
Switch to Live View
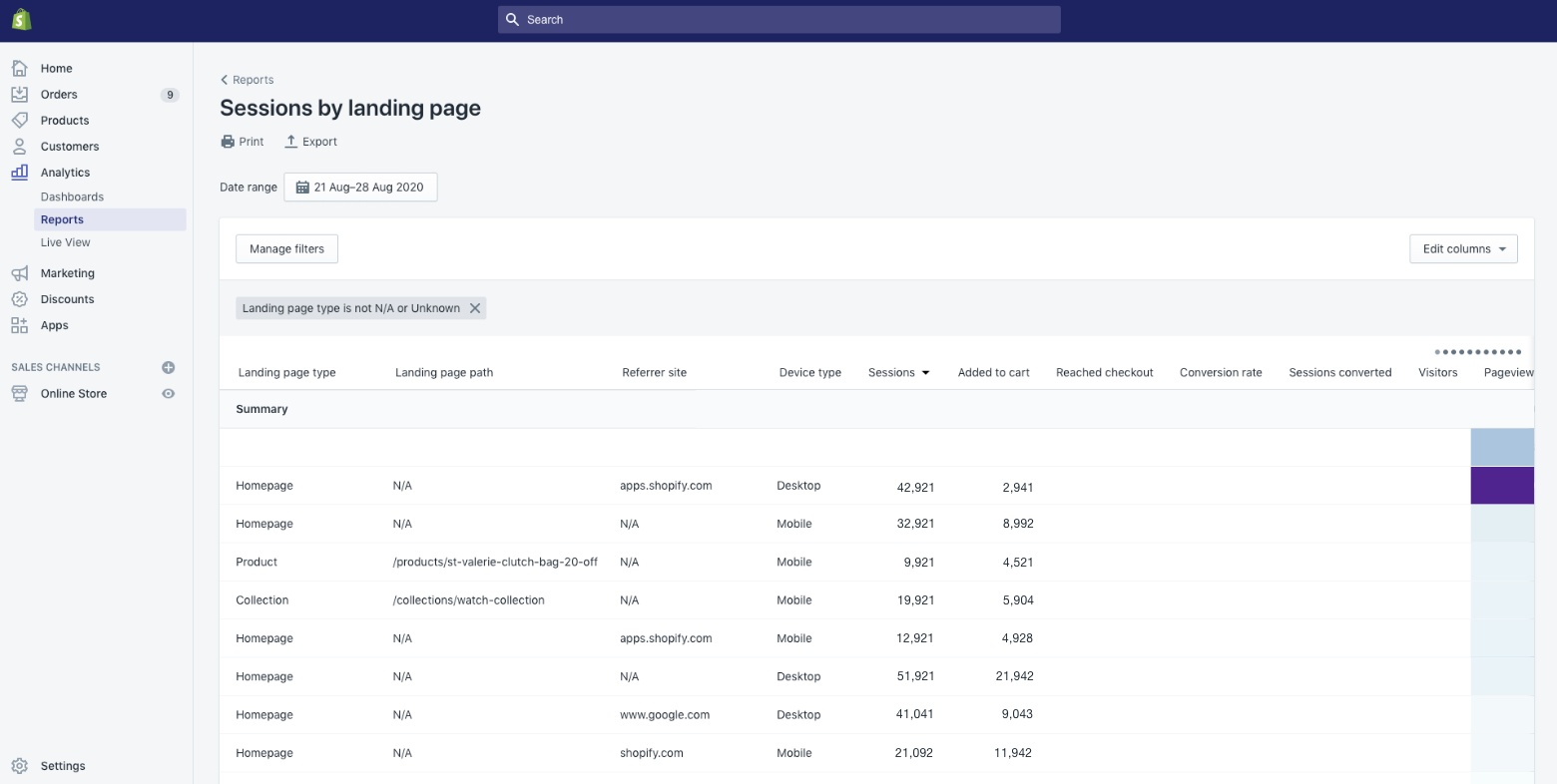[x=65, y=242]
